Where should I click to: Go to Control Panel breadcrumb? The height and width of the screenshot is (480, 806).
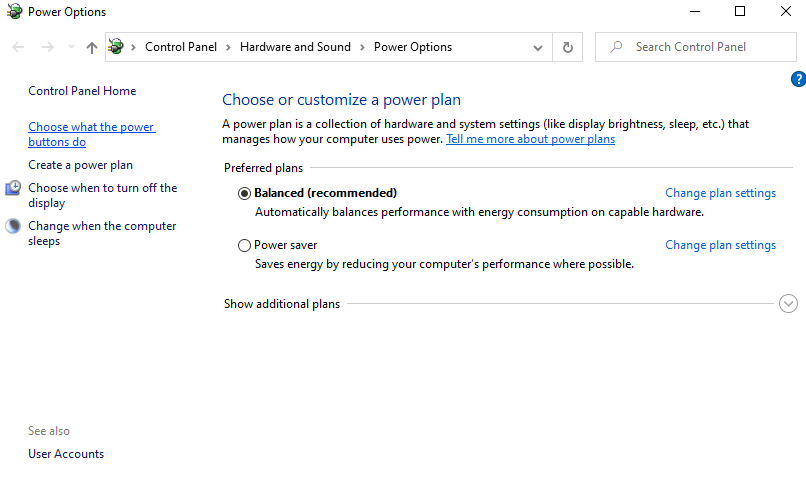click(182, 47)
